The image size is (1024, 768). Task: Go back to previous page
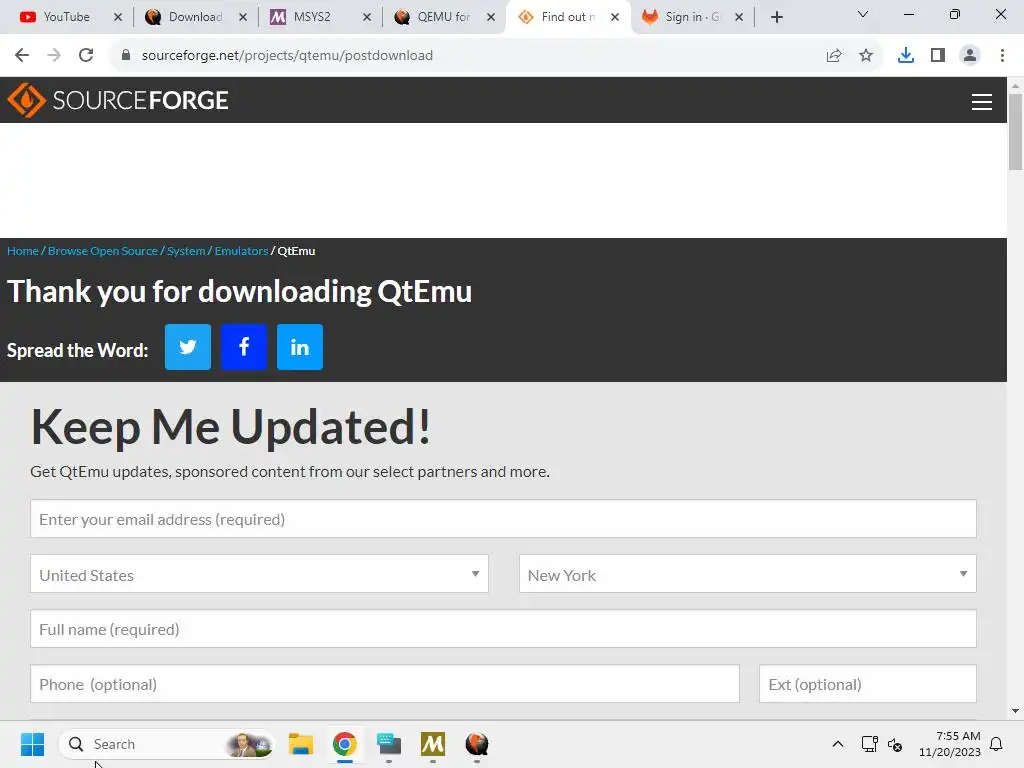(x=22, y=56)
